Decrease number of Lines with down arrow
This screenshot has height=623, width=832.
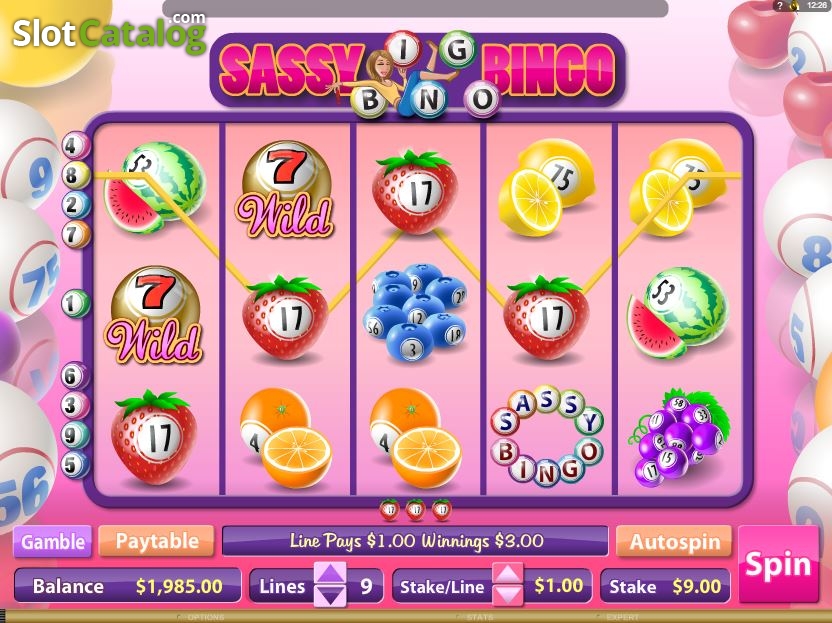coord(331,596)
